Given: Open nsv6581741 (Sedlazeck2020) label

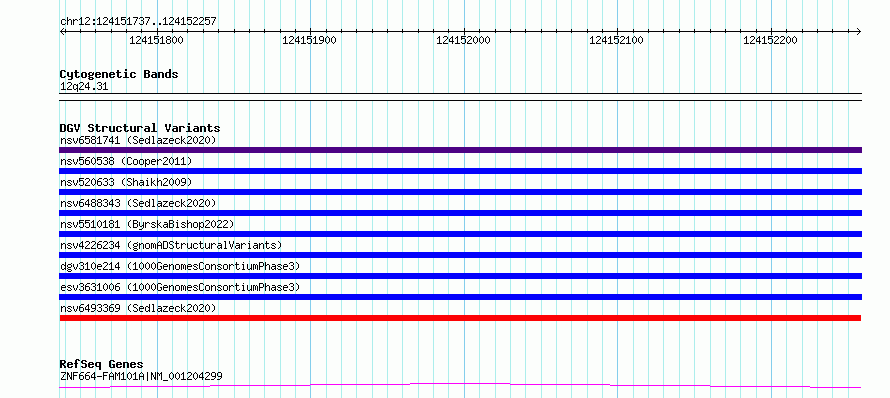Looking at the screenshot, I should pyautogui.click(x=138, y=140).
